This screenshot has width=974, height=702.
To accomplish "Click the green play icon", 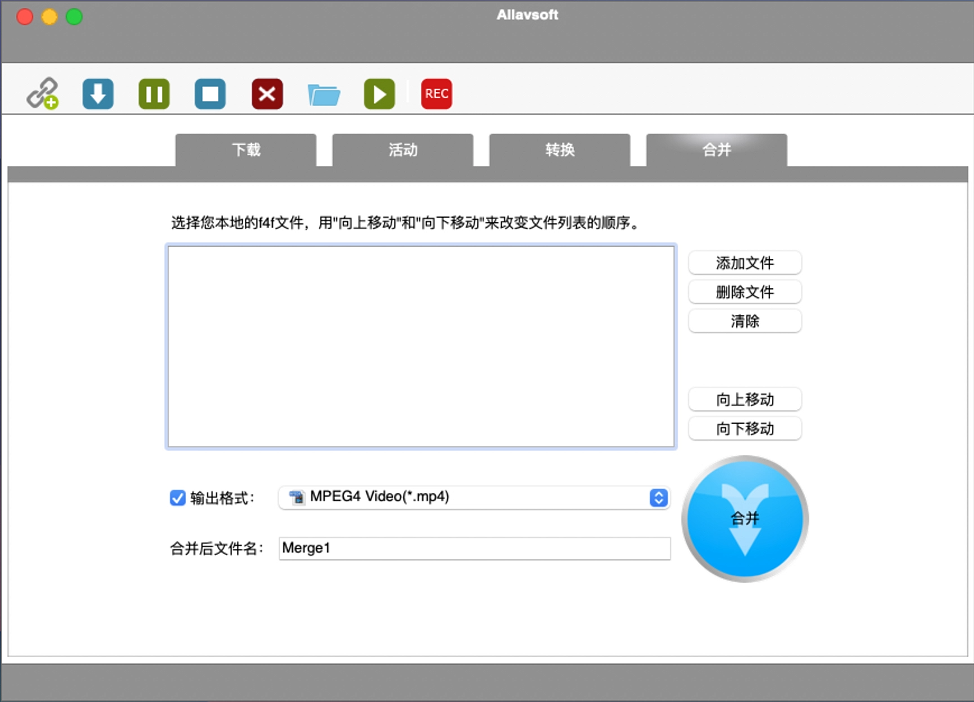I will [x=379, y=94].
